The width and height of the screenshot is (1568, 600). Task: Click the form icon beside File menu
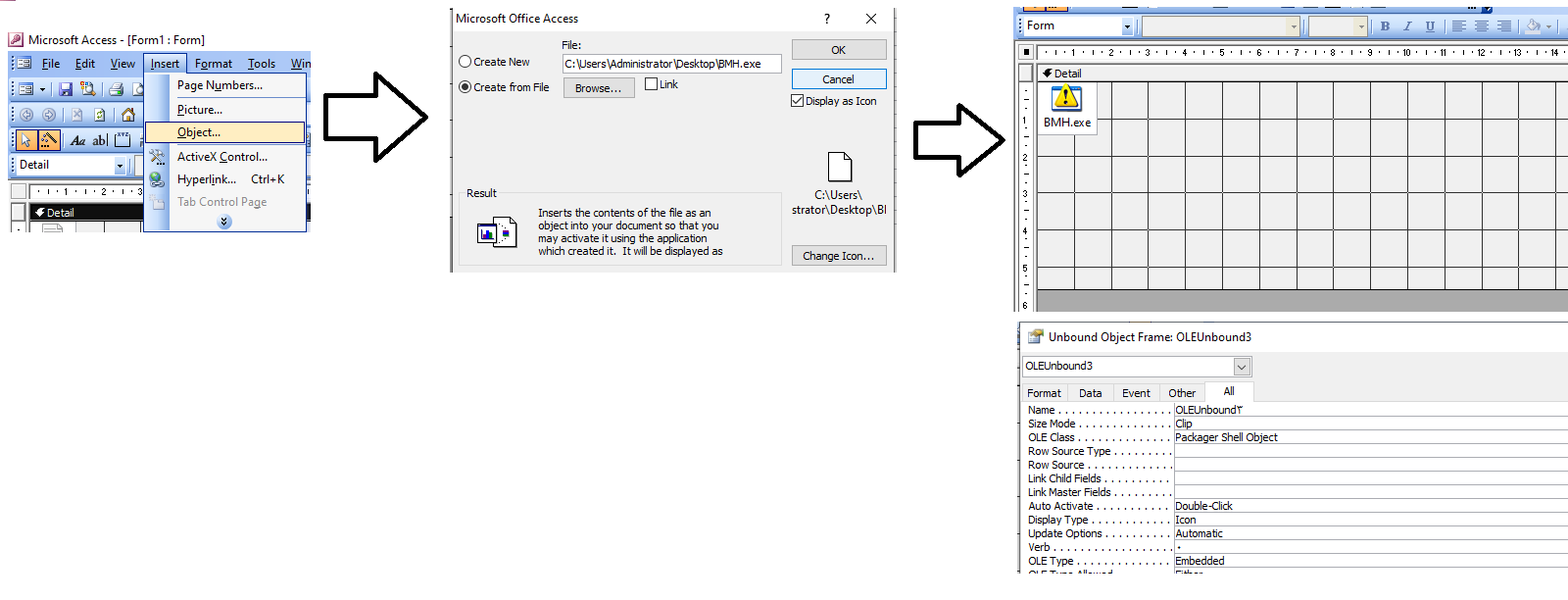pyautogui.click(x=24, y=63)
